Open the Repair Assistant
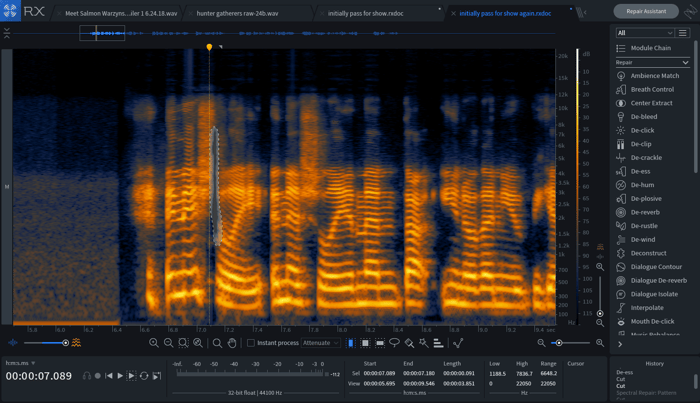This screenshot has height=403, width=700. (x=646, y=11)
